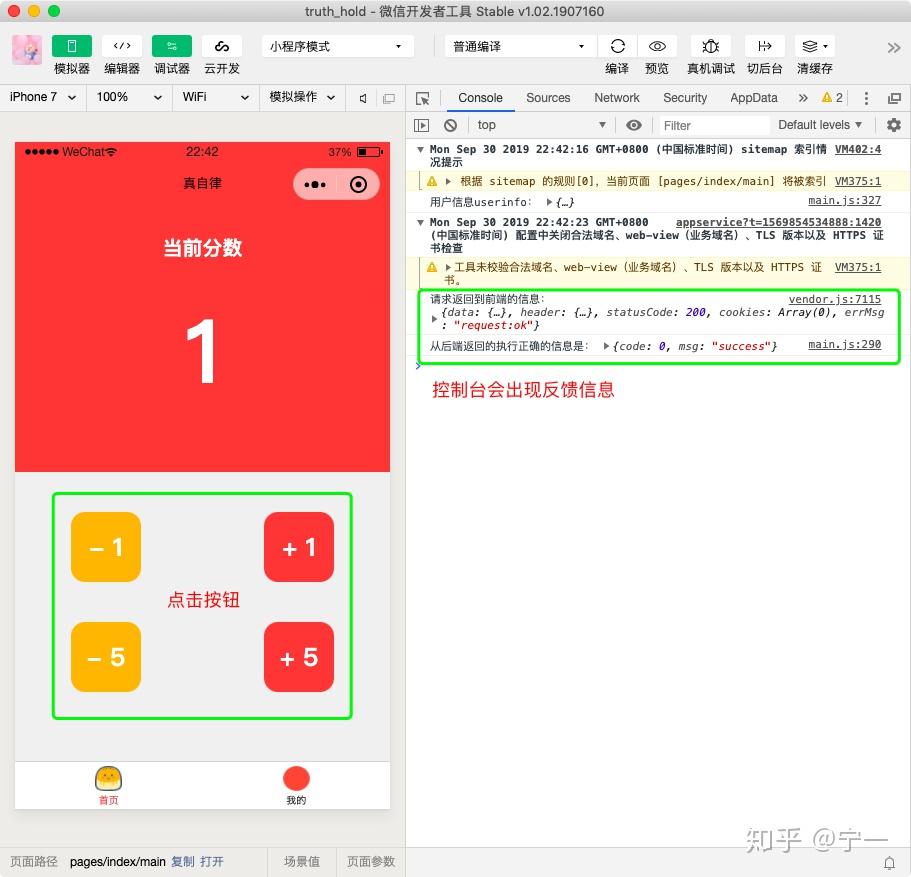Select the inspect element cursor icon
Viewport: 911px width, 877px height.
click(423, 97)
